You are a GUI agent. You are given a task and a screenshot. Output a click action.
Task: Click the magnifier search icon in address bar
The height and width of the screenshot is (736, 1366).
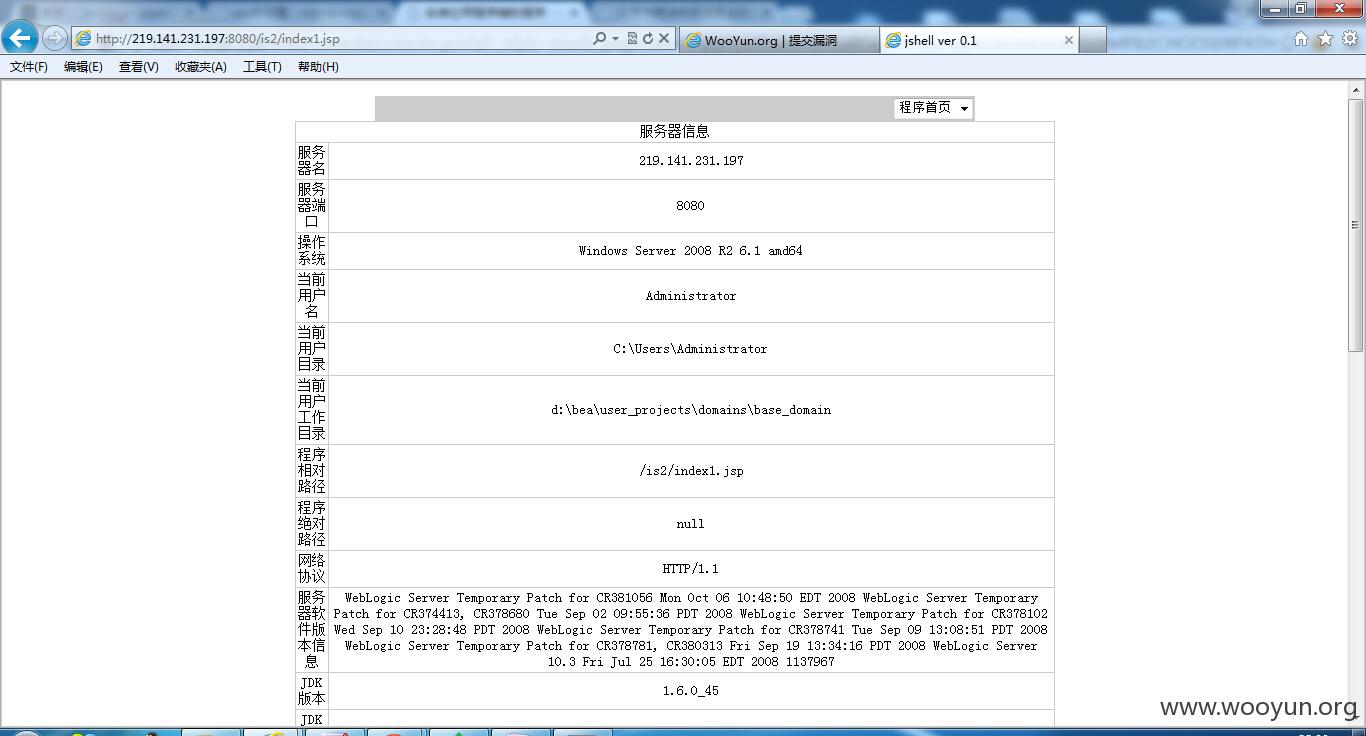599,38
